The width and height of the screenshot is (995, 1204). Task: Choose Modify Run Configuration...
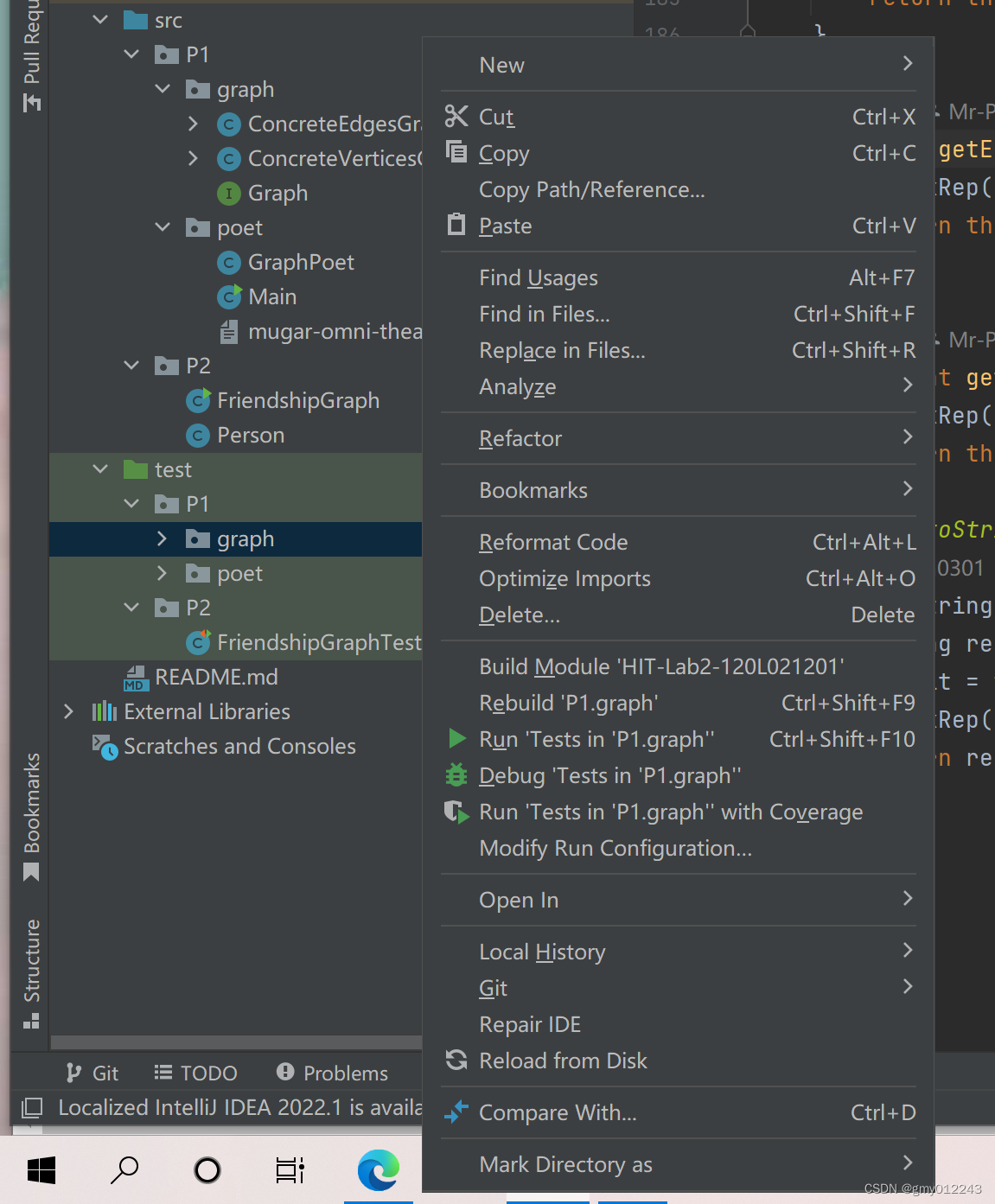pos(678,848)
